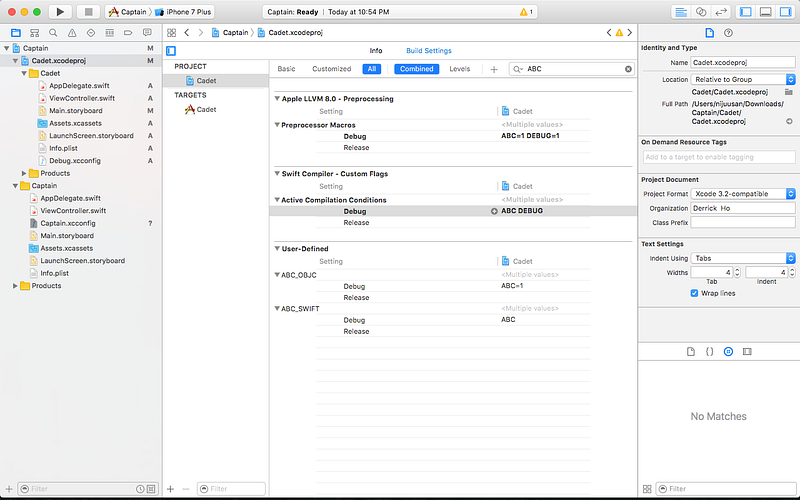Switch to the Info tab
800x500 pixels.
(376, 51)
